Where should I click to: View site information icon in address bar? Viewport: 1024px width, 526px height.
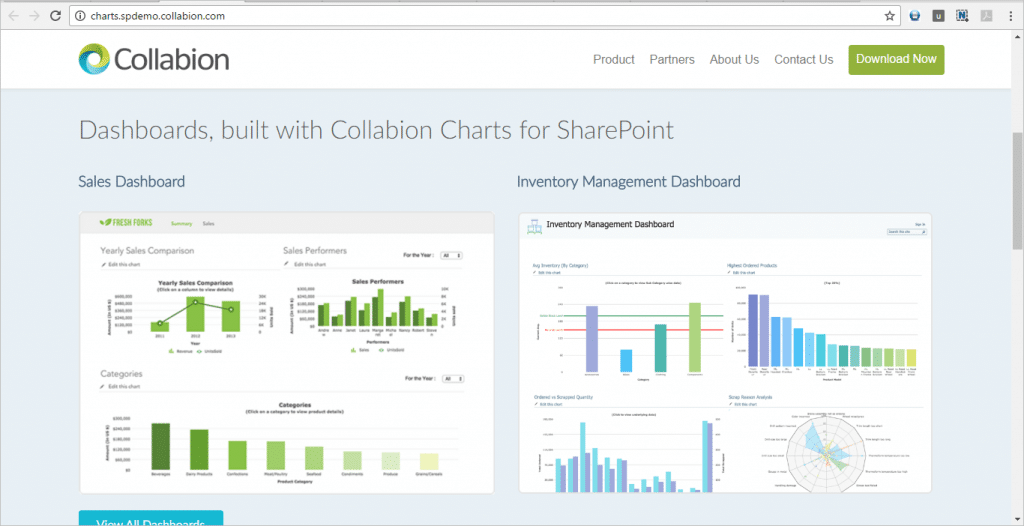pos(80,16)
